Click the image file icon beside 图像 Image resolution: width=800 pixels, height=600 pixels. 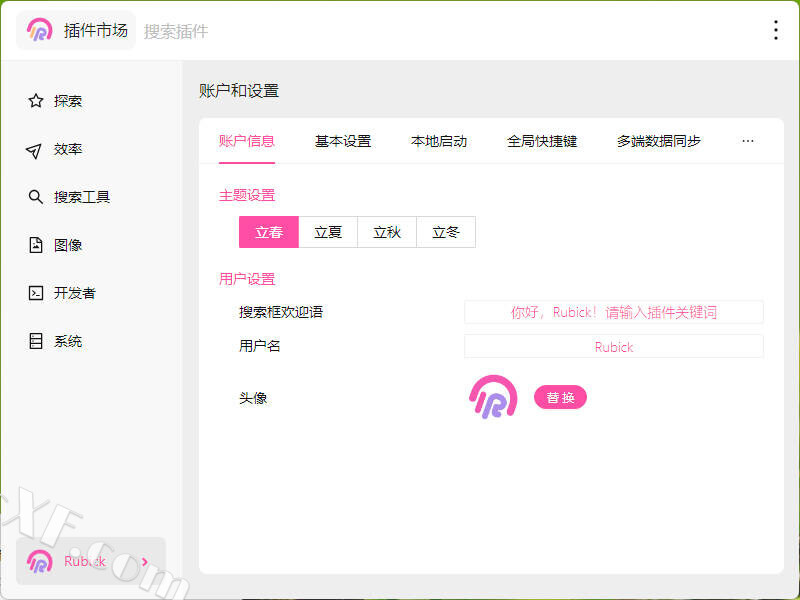pyautogui.click(x=36, y=245)
